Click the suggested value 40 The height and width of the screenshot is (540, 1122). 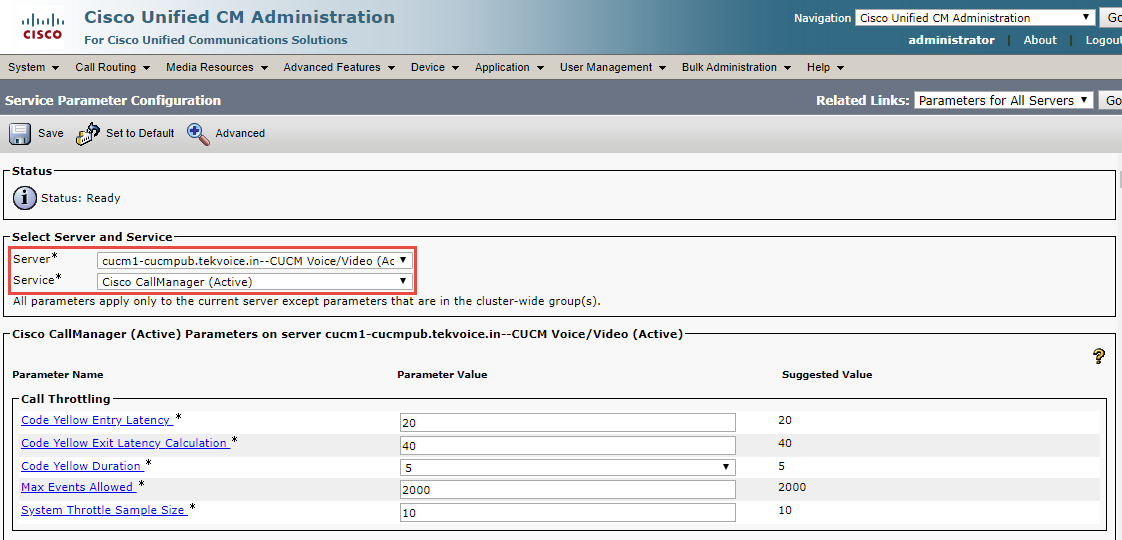pyautogui.click(x=784, y=443)
